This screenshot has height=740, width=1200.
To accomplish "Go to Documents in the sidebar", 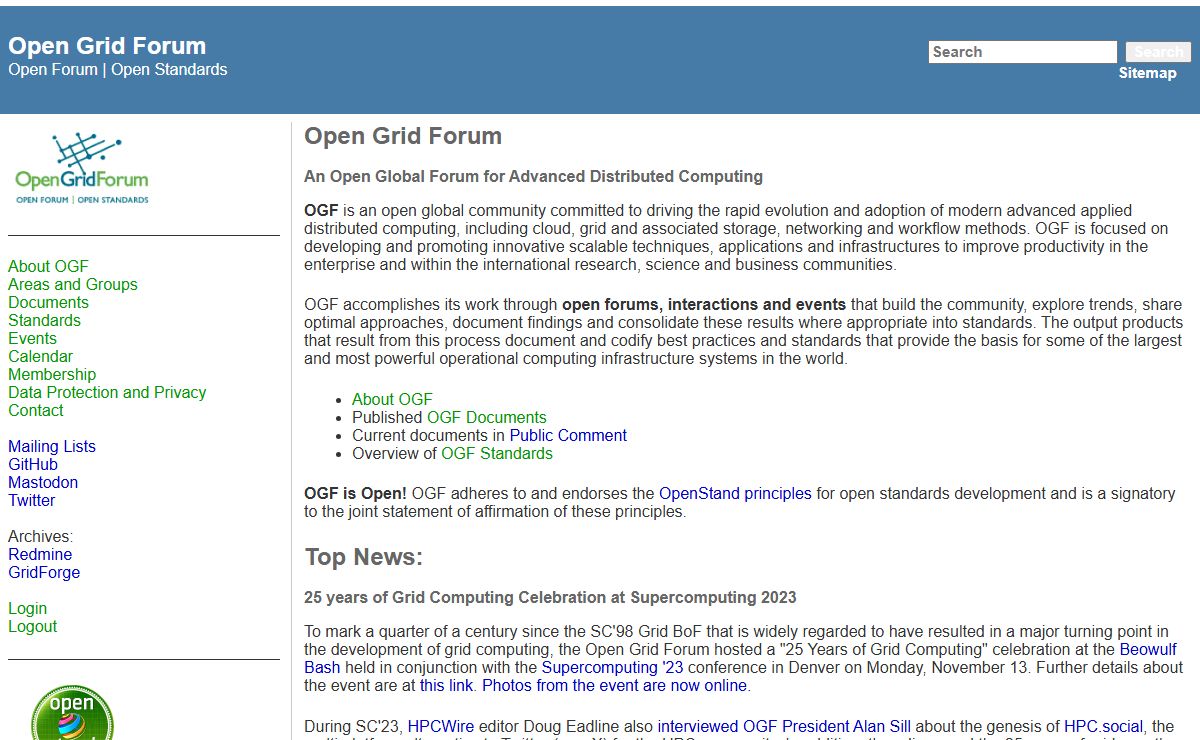I will click(48, 302).
